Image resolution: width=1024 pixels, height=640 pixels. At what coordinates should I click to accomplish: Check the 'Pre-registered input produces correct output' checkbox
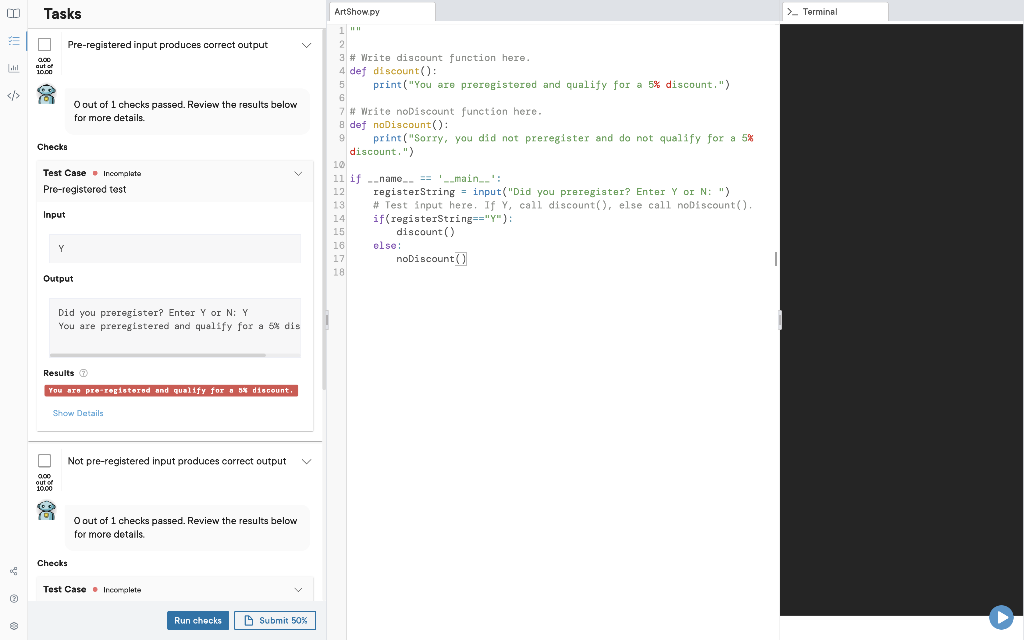pos(44,44)
